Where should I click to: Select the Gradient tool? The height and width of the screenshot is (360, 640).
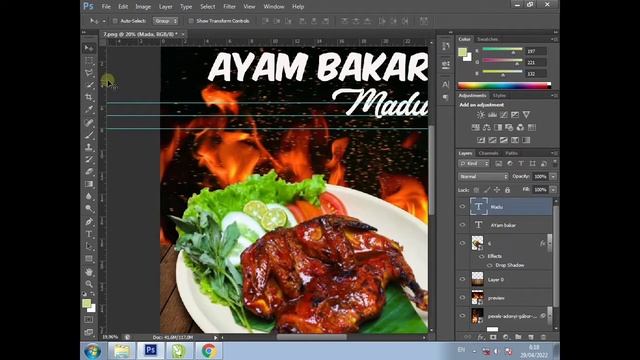coord(89,184)
